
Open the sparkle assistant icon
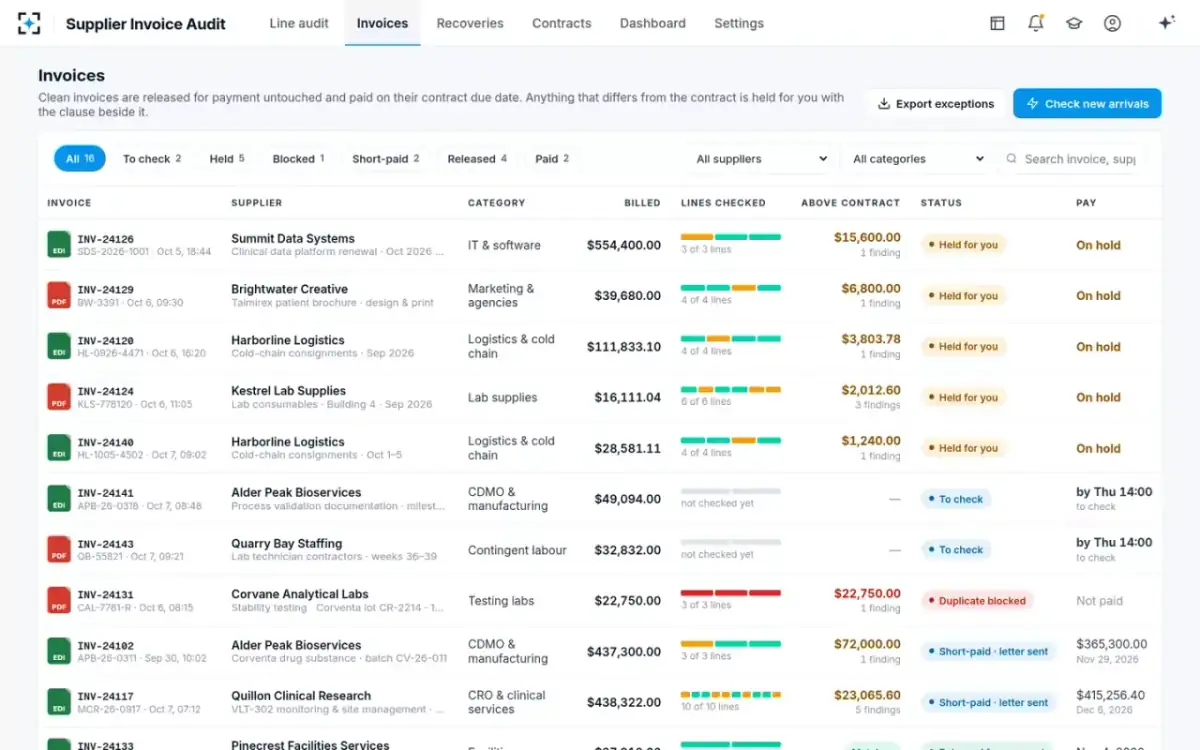tap(1166, 23)
